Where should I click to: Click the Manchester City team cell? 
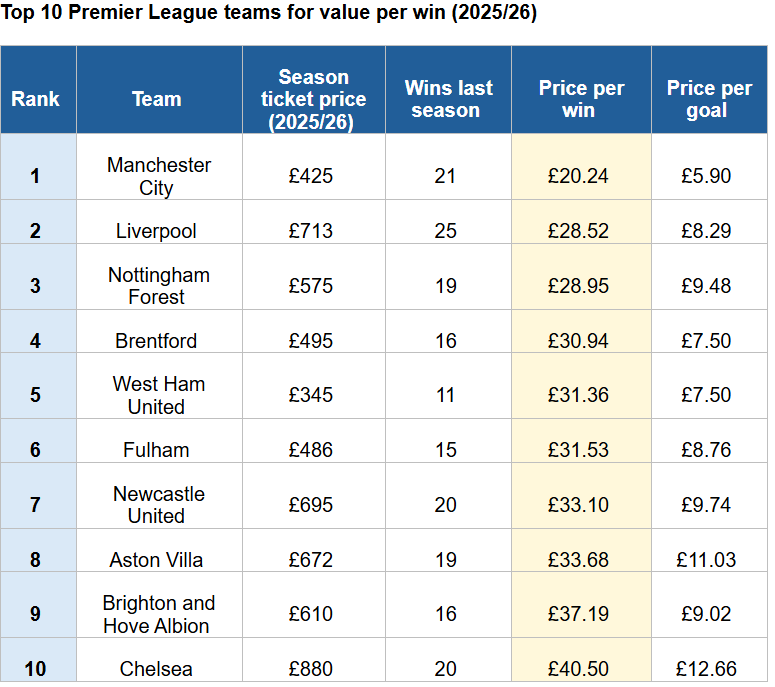pyautogui.click(x=158, y=176)
